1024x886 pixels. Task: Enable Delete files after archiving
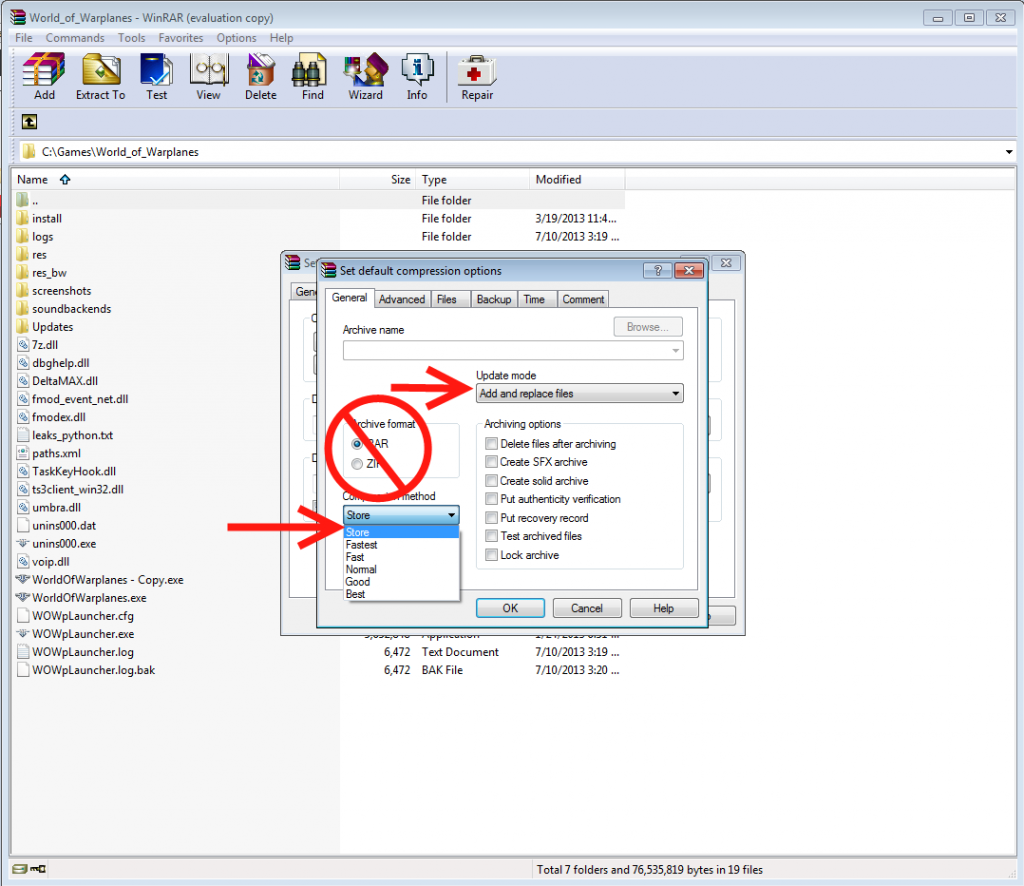pyautogui.click(x=491, y=443)
